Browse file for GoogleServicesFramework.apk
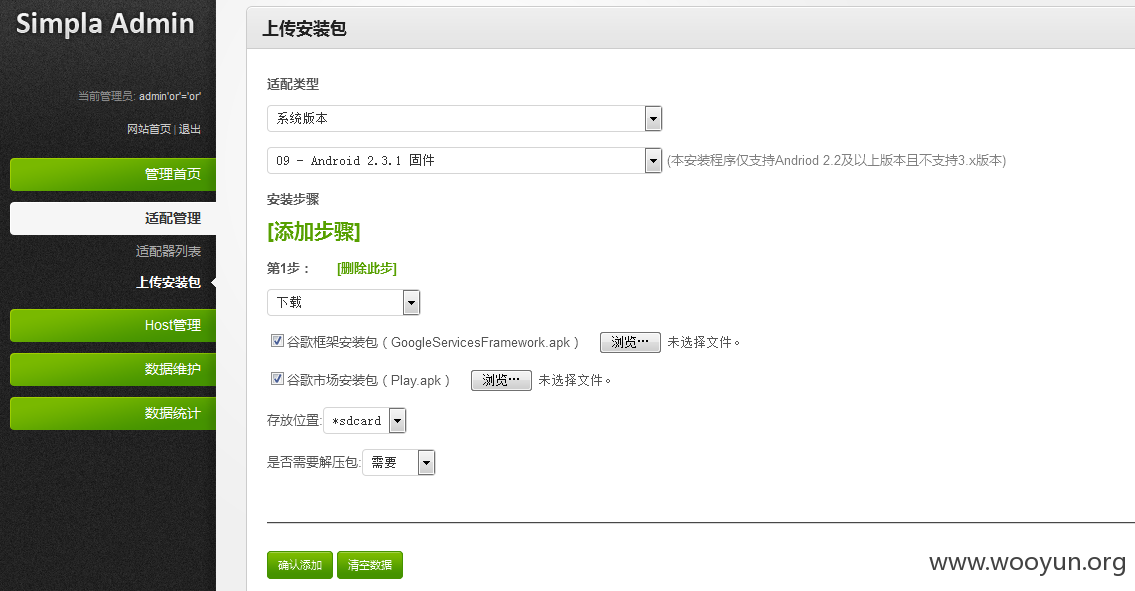The image size is (1135, 591). tap(630, 343)
